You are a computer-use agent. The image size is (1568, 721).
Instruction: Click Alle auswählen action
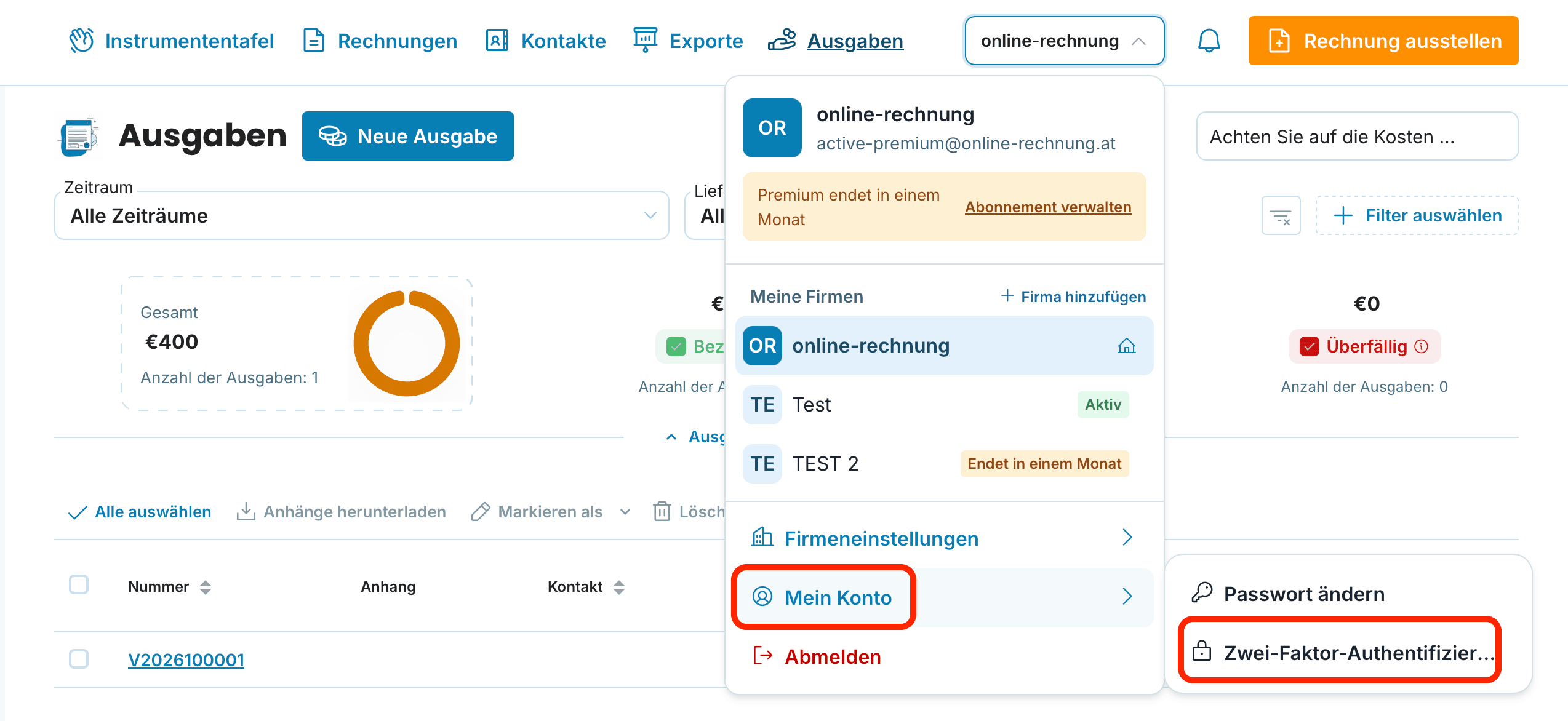pos(140,512)
